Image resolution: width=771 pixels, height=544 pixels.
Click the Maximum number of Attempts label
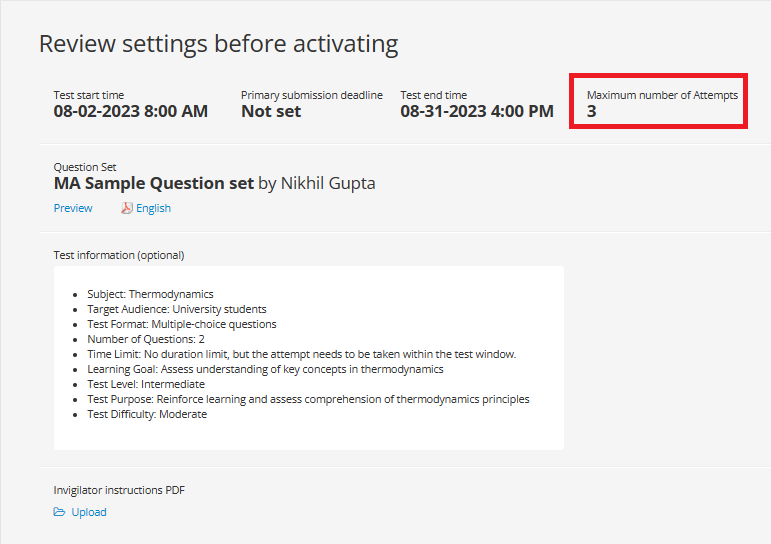click(x=662, y=95)
